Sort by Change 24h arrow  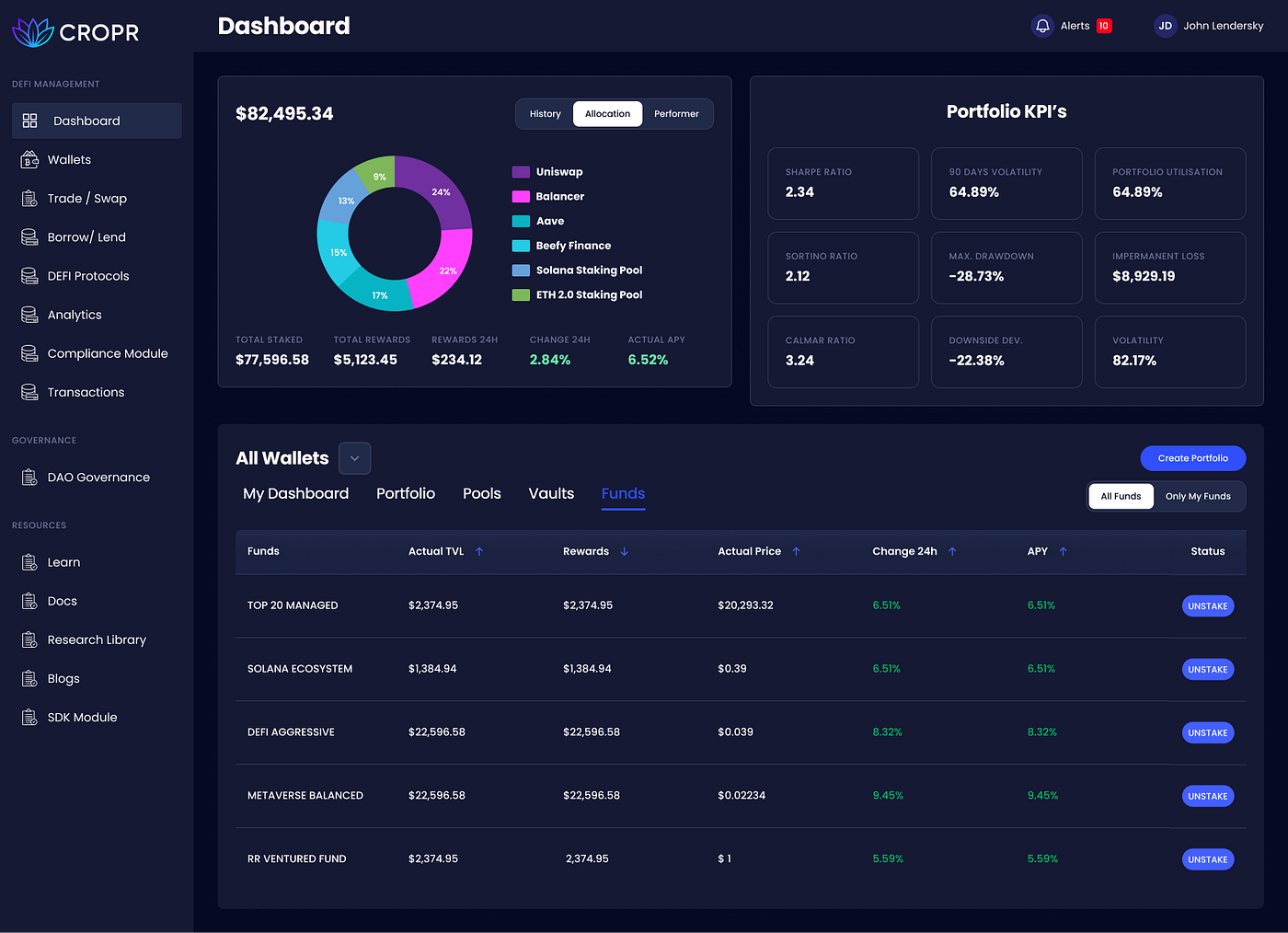pos(952,551)
